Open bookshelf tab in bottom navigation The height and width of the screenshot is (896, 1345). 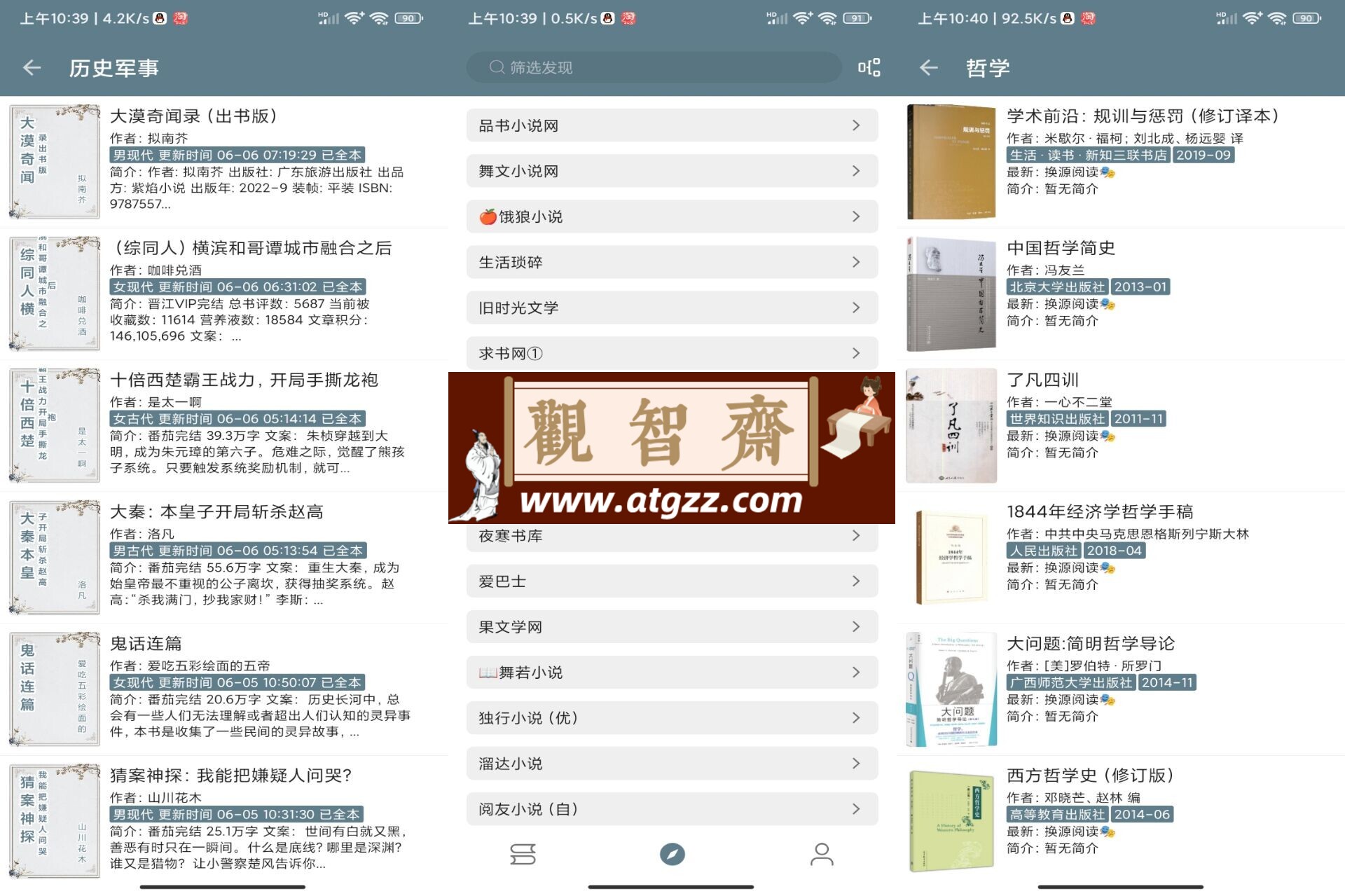[x=523, y=854]
